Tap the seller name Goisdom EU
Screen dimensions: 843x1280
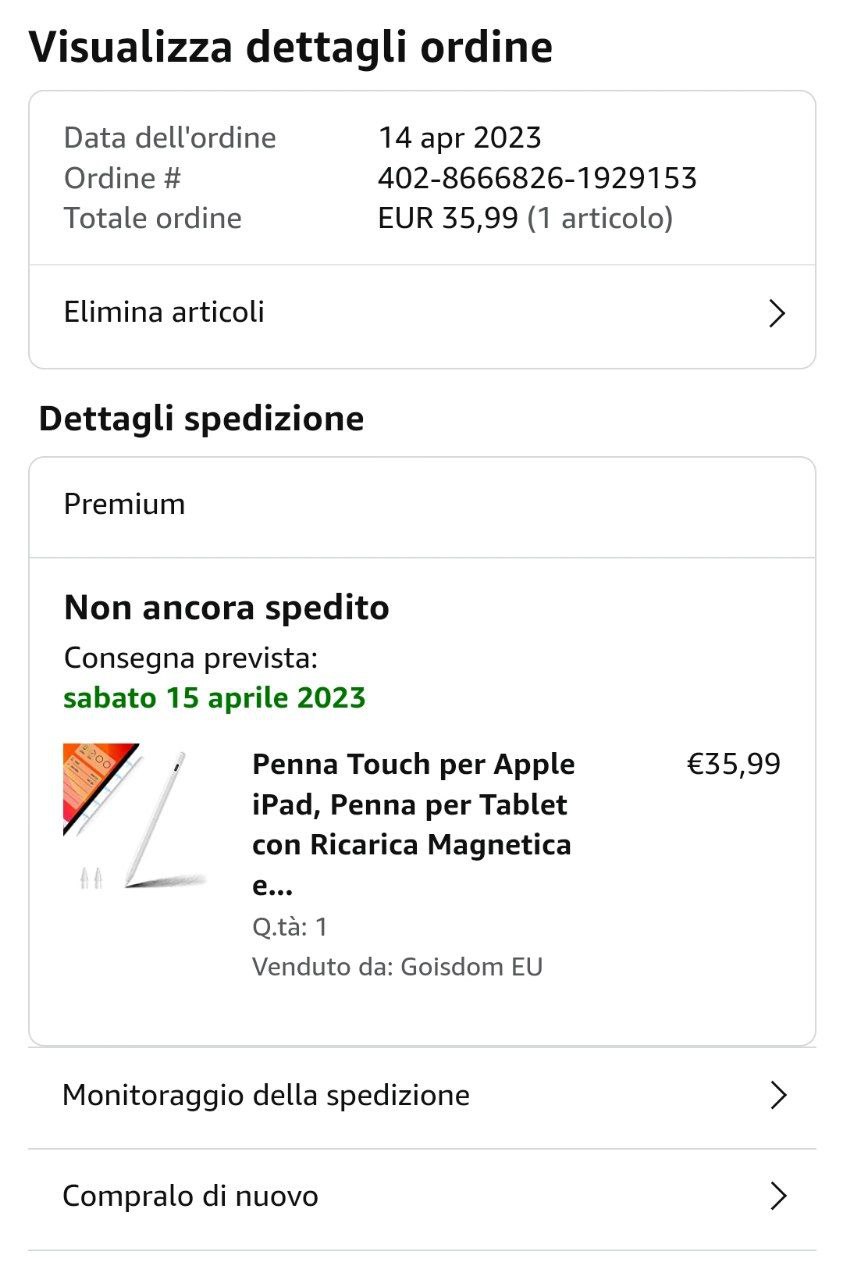[x=471, y=967]
